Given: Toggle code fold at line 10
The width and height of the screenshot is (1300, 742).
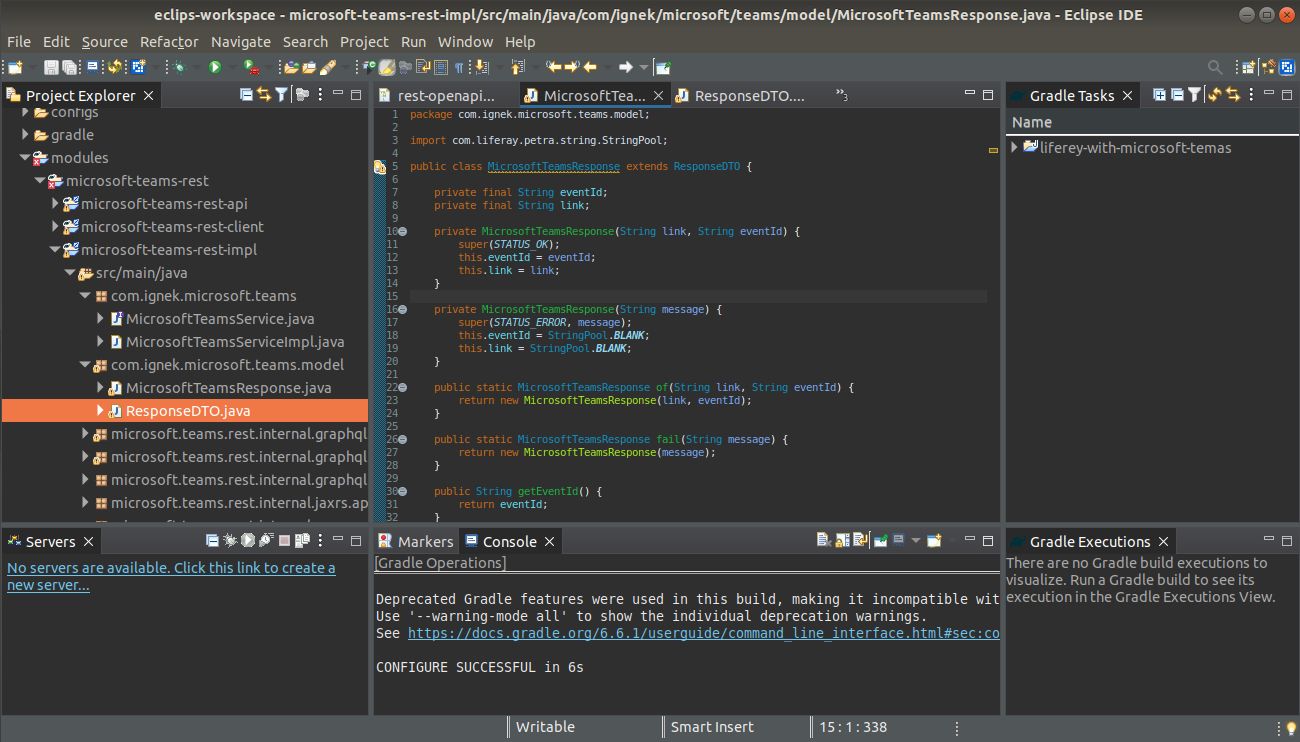Looking at the screenshot, I should 403,231.
